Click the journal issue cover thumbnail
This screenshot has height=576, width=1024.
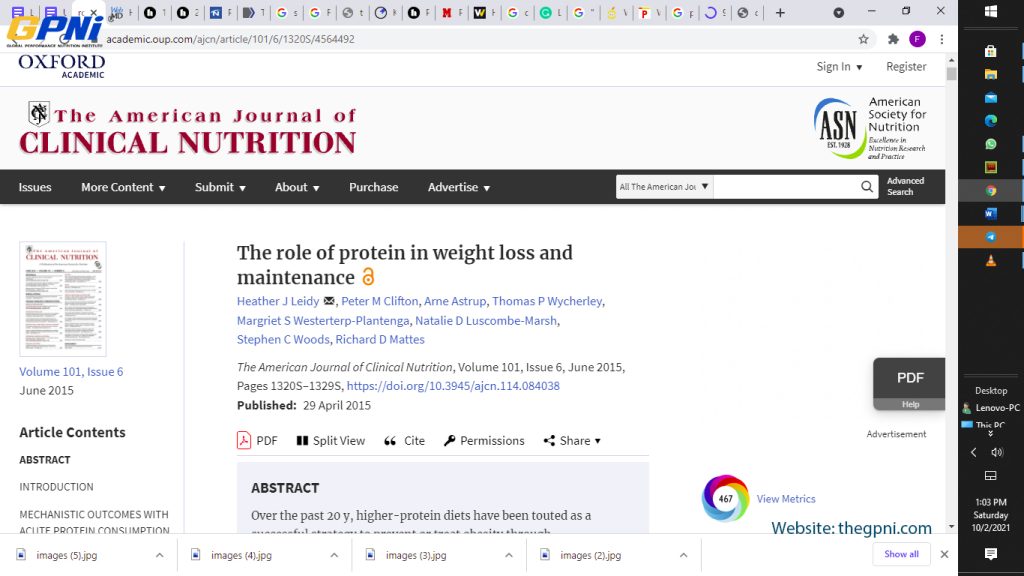point(63,299)
